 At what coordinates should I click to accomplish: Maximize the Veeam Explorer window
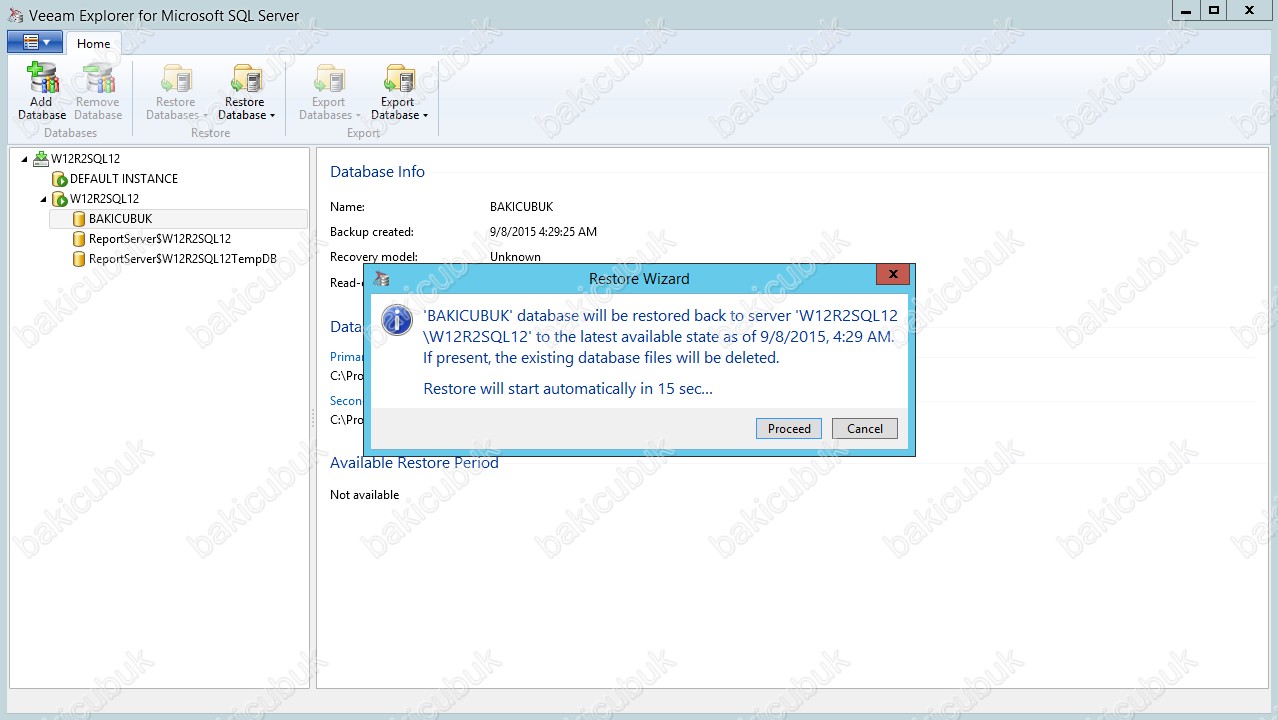(x=1213, y=10)
